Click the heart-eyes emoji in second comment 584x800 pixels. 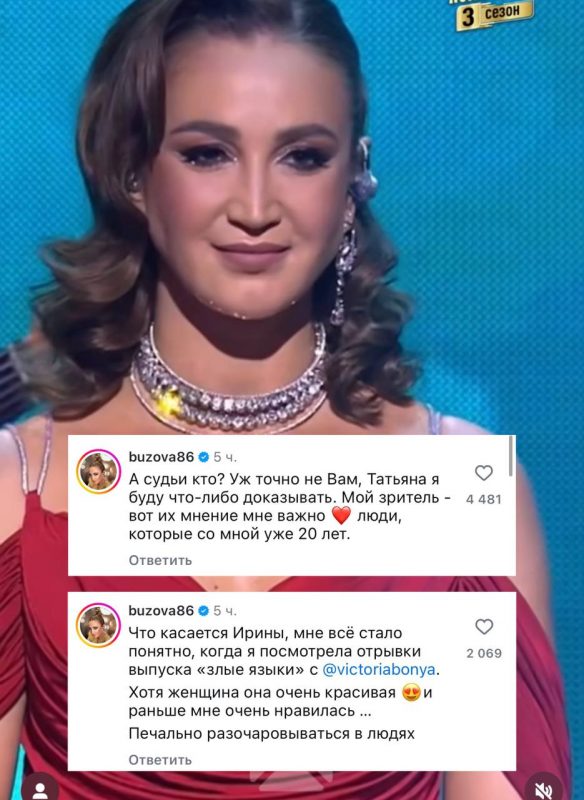[412, 692]
